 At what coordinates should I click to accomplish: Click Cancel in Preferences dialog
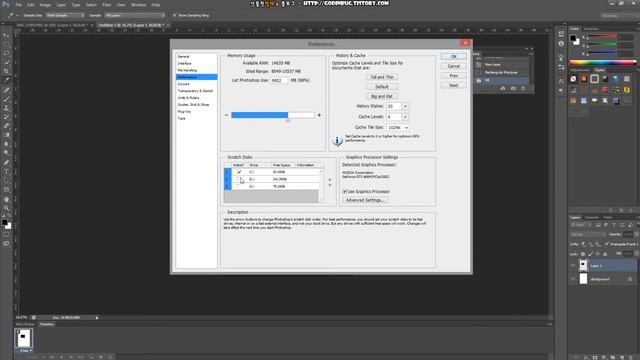point(453,66)
